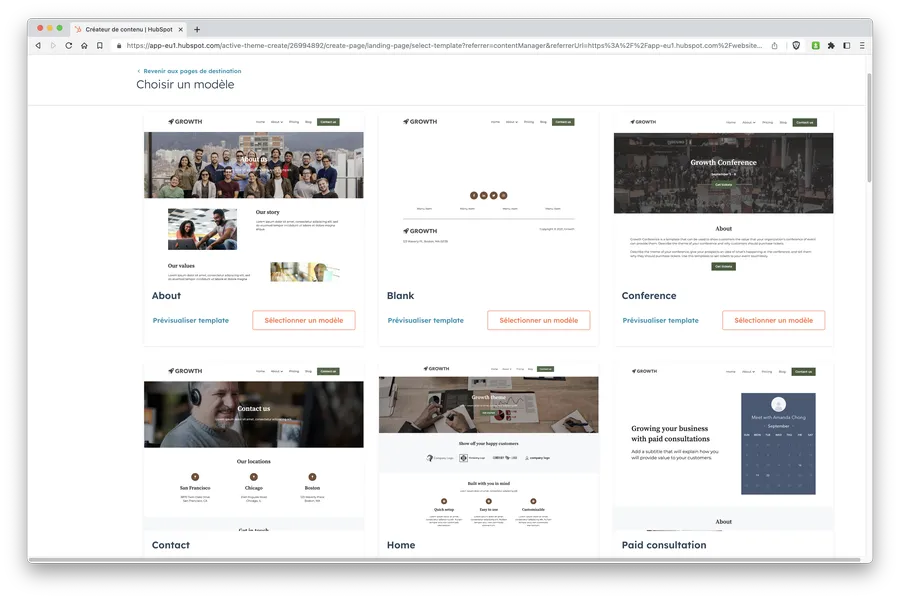This screenshot has width=900, height=599.
Task: Bookmark this page with the bookmark icon
Action: tap(99, 45)
